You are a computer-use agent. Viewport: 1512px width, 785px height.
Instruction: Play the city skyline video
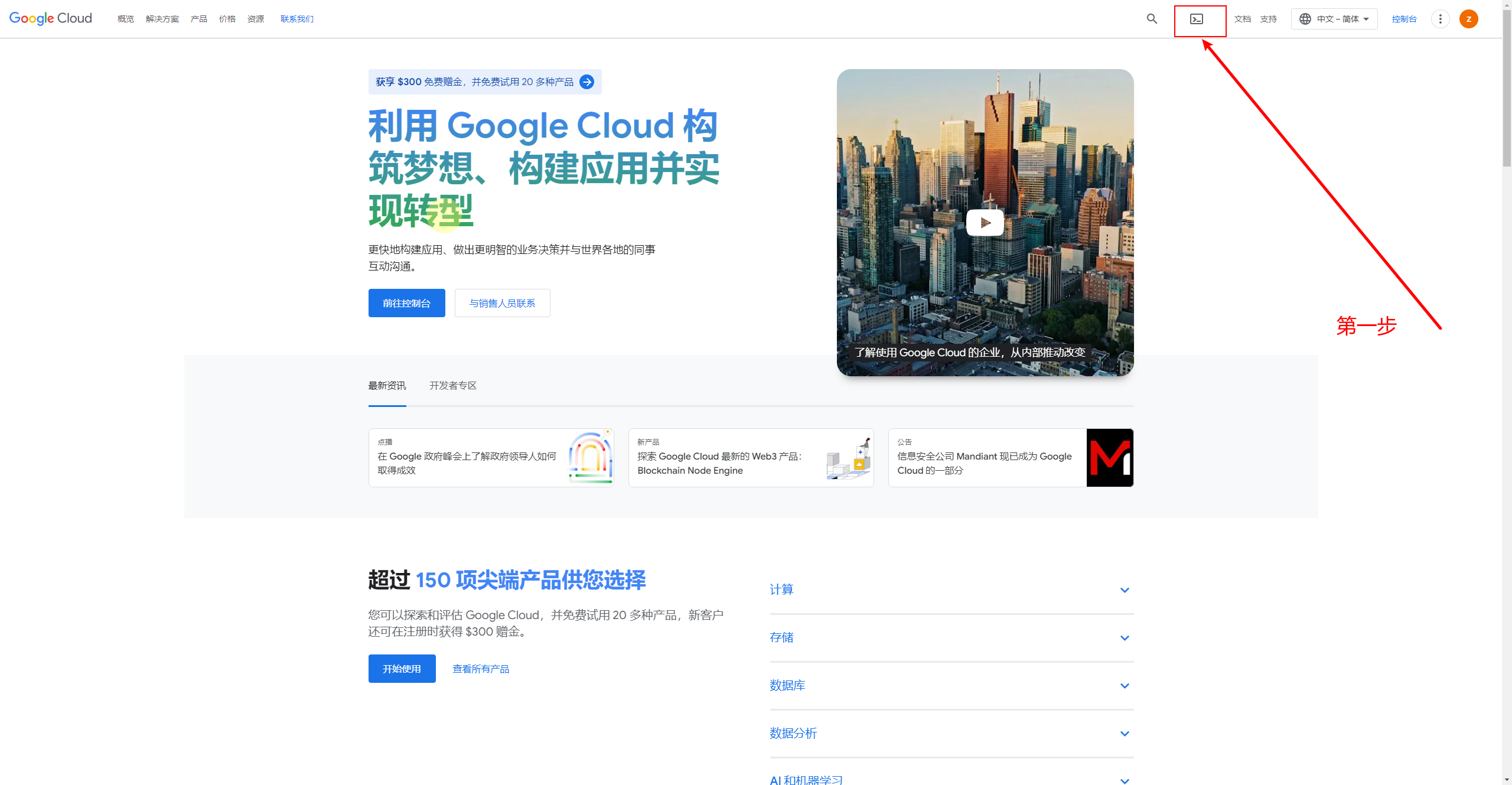(x=985, y=223)
